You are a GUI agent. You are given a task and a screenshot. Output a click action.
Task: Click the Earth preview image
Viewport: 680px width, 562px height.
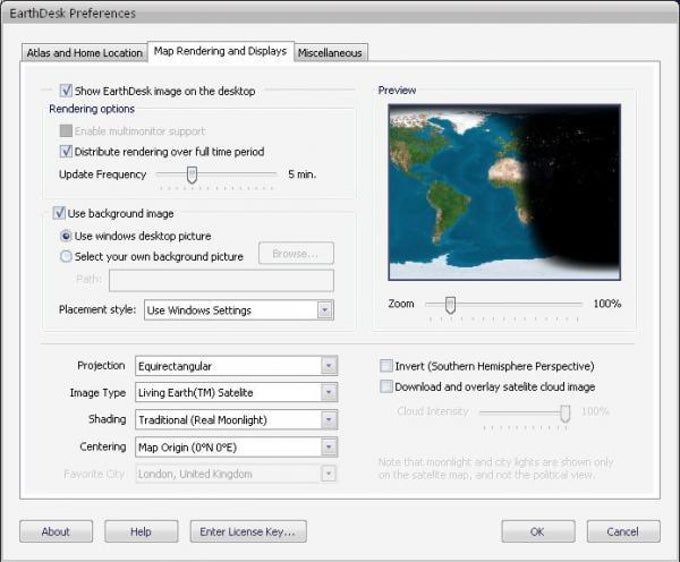tap(504, 192)
